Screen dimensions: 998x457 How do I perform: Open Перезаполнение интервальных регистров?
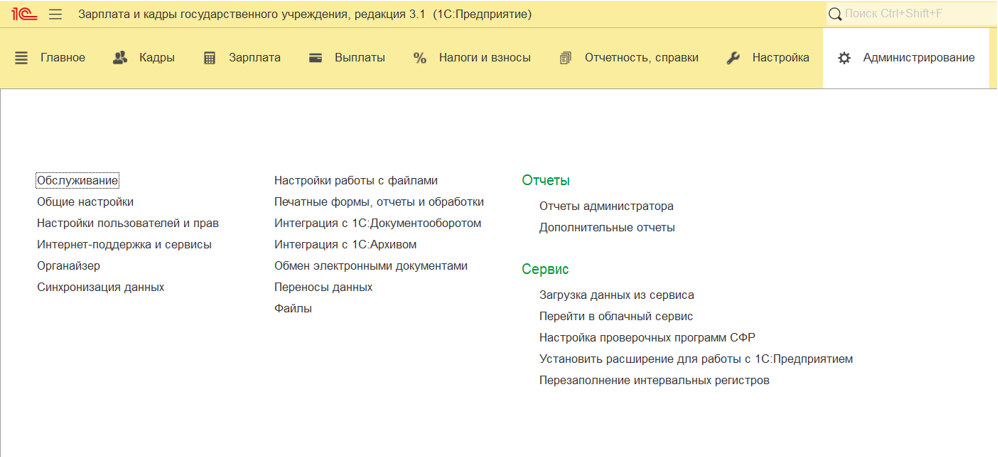pyautogui.click(x=654, y=380)
